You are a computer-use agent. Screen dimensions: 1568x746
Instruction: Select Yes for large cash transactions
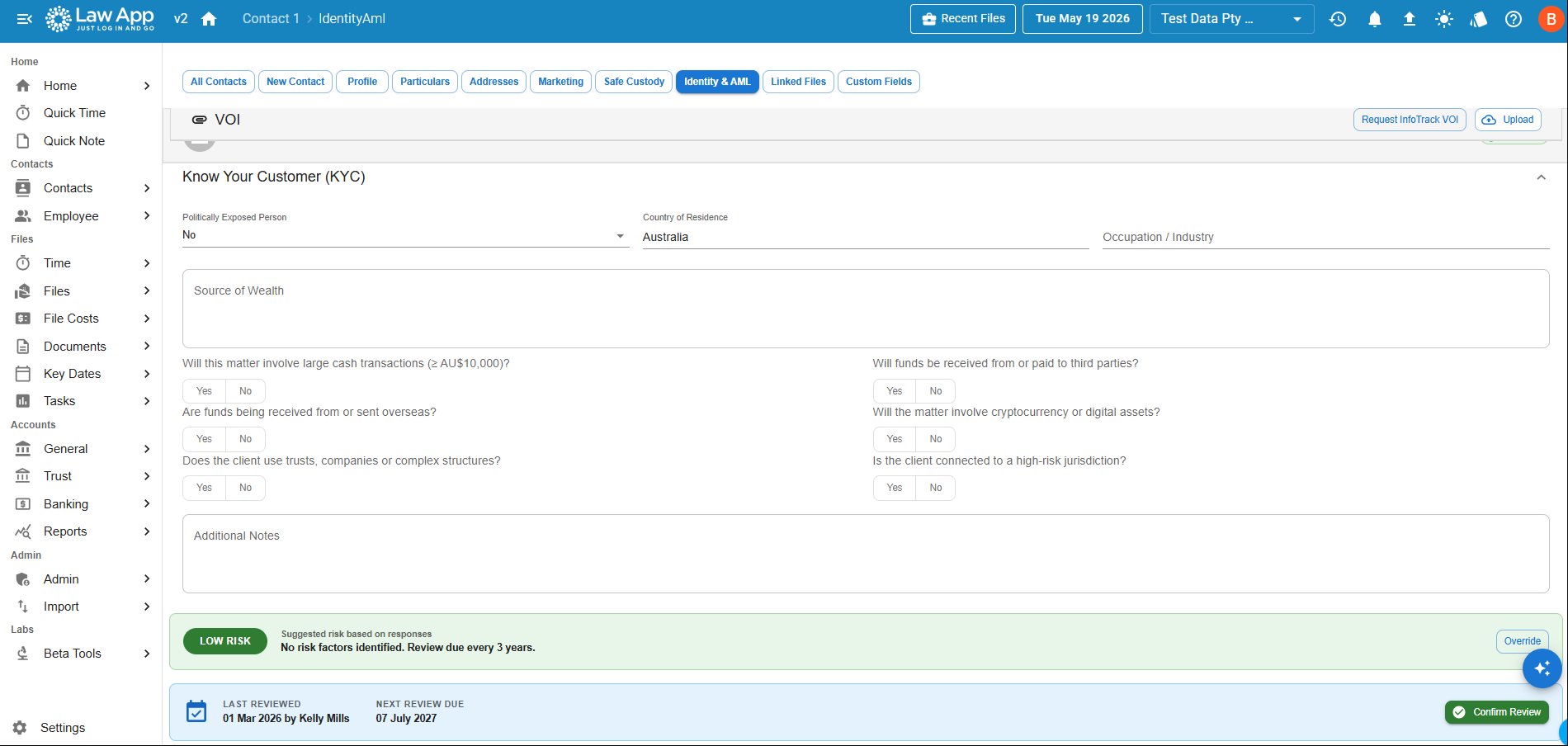[x=204, y=391]
